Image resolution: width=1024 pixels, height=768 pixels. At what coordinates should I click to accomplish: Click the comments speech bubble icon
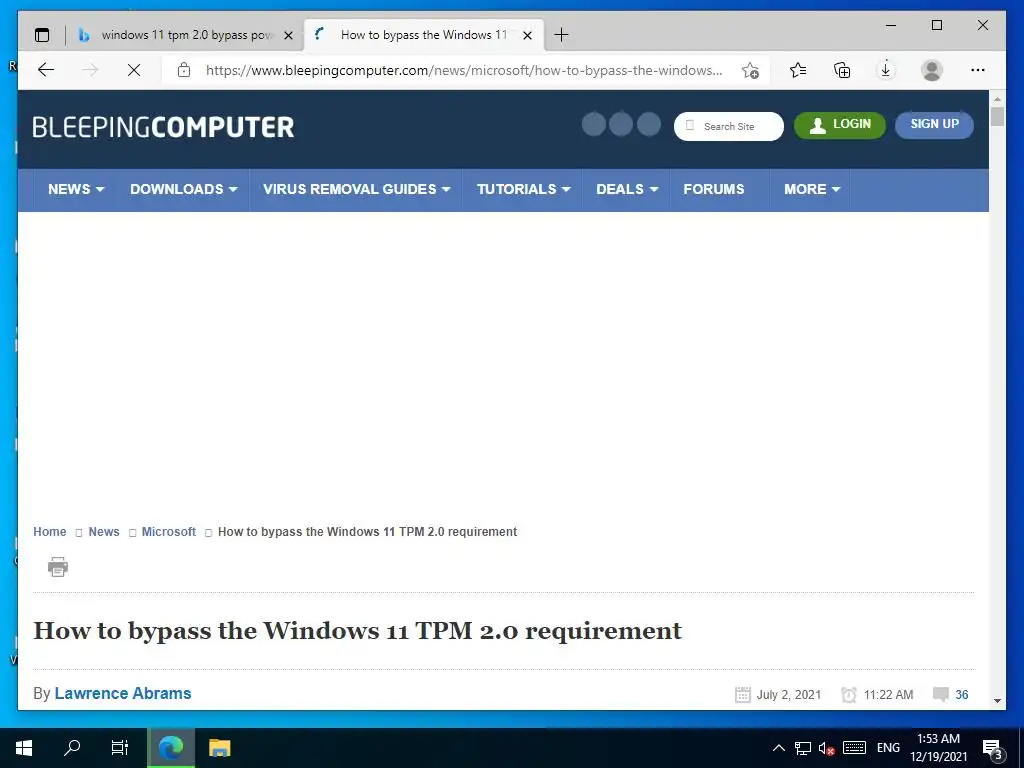(x=940, y=694)
